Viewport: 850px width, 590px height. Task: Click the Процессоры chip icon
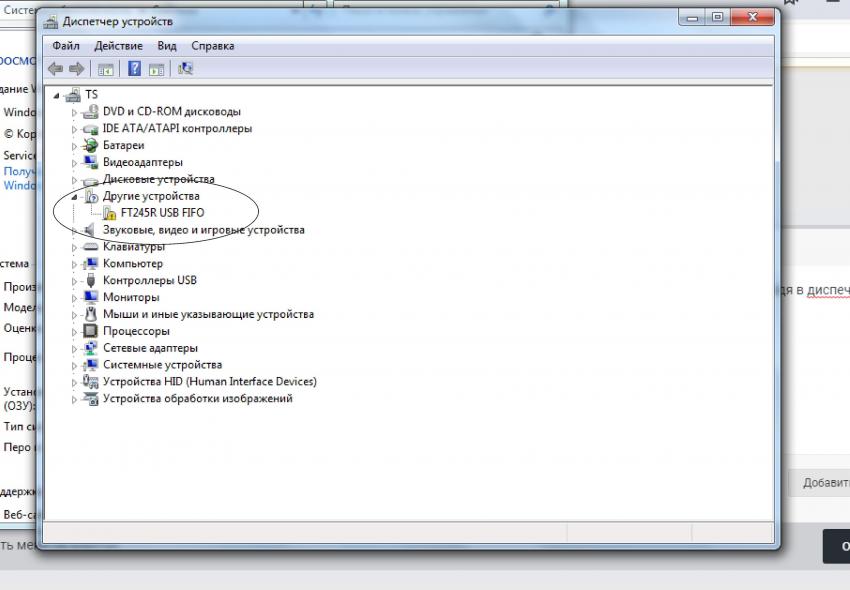point(91,331)
